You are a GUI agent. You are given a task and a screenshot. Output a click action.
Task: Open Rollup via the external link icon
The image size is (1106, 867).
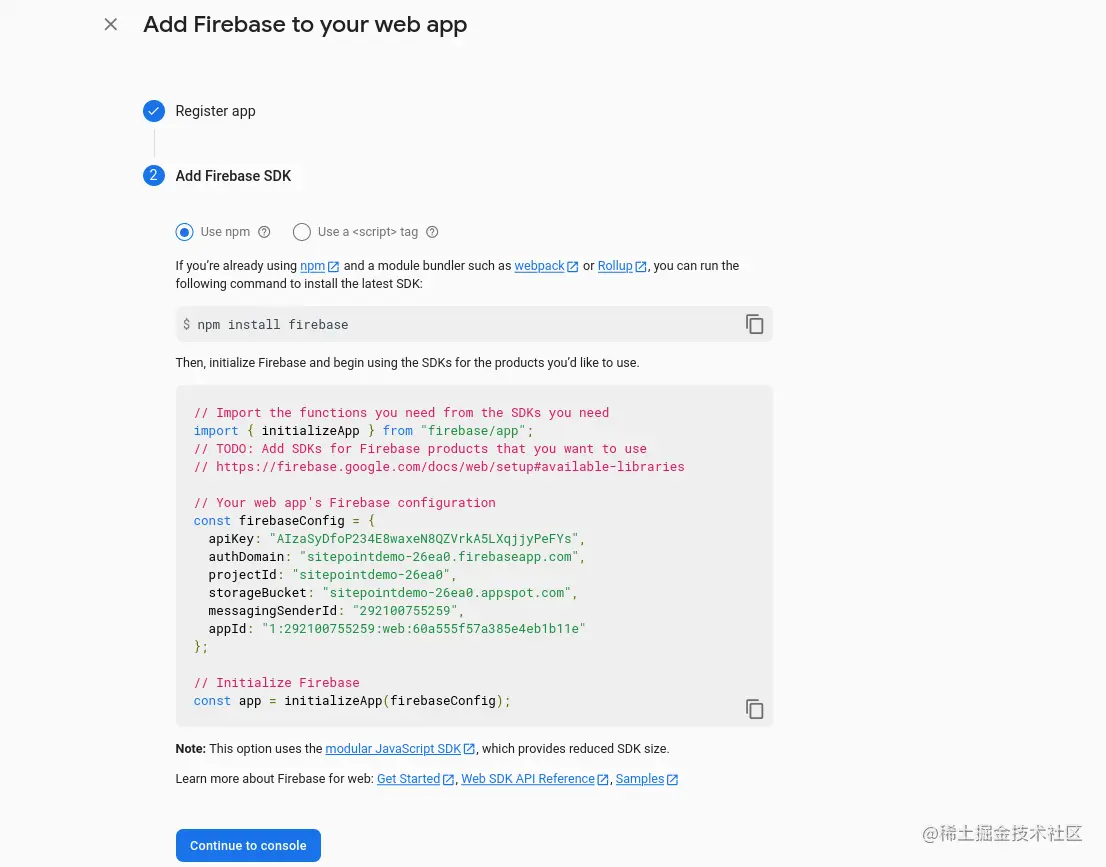coord(641,265)
